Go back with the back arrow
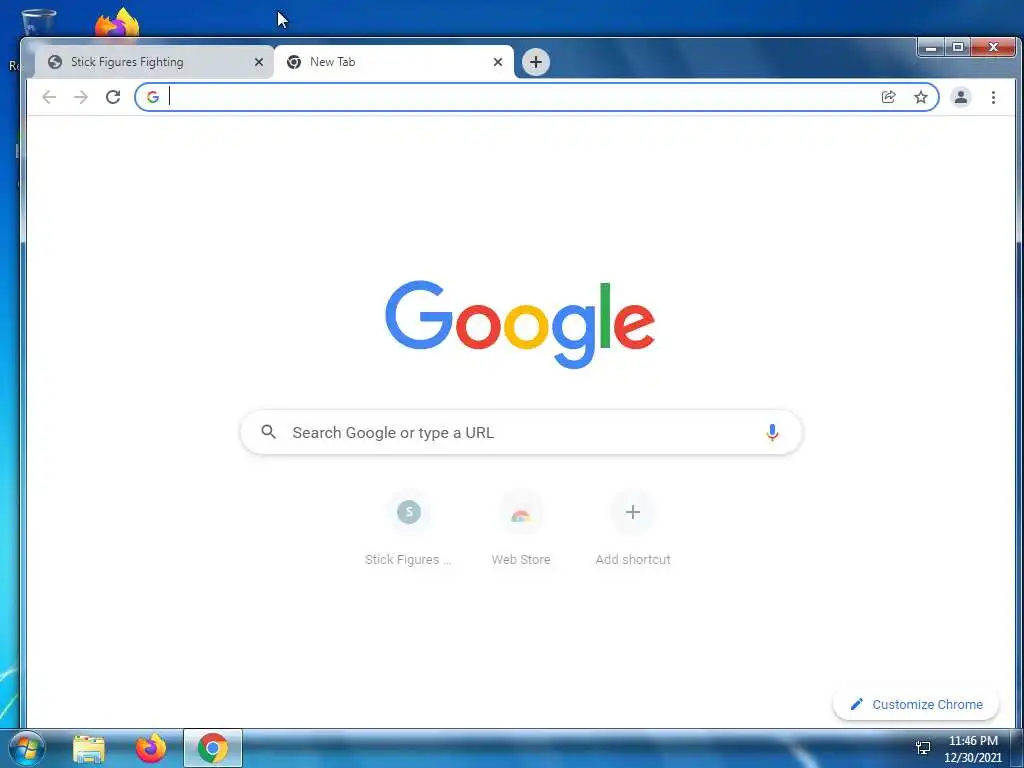Screen dimensions: 1024x768 click(x=49, y=97)
